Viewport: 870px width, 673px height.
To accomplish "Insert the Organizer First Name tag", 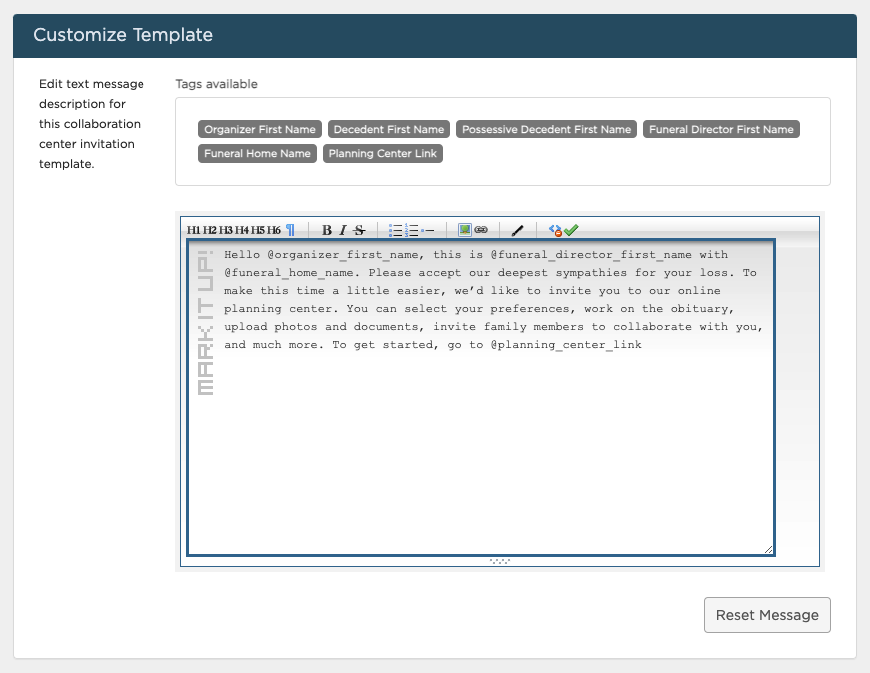I will (259, 129).
